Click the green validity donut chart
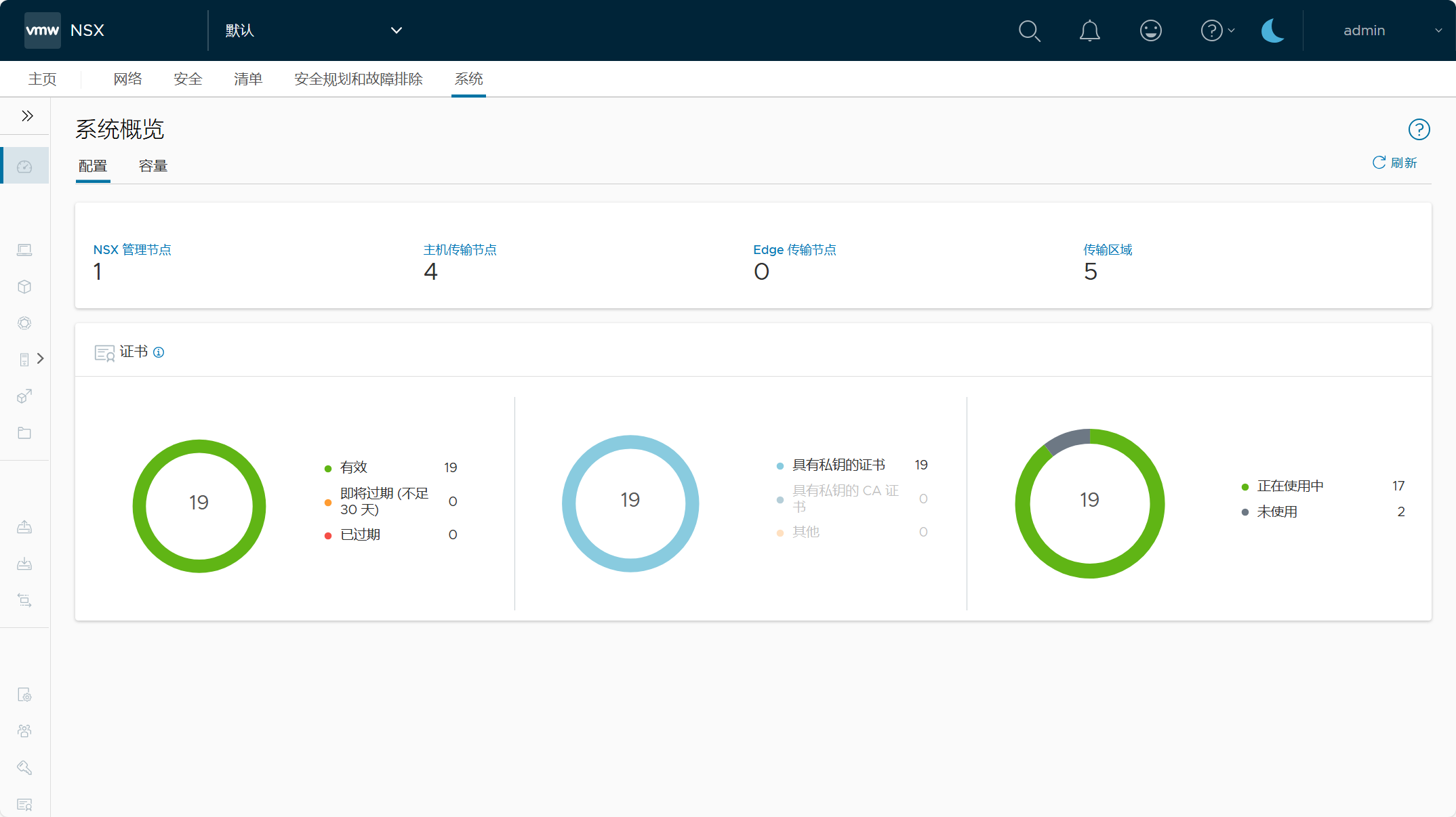 [199, 506]
